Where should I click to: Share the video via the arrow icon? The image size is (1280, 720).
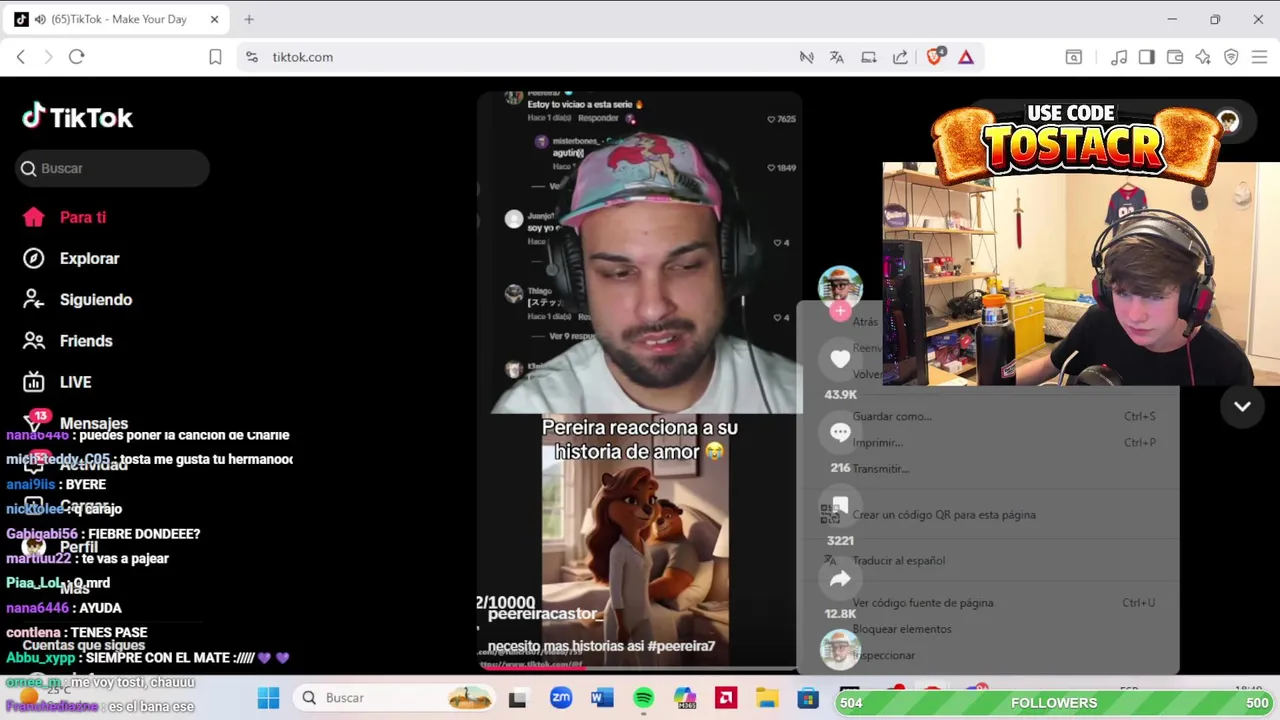click(x=840, y=579)
